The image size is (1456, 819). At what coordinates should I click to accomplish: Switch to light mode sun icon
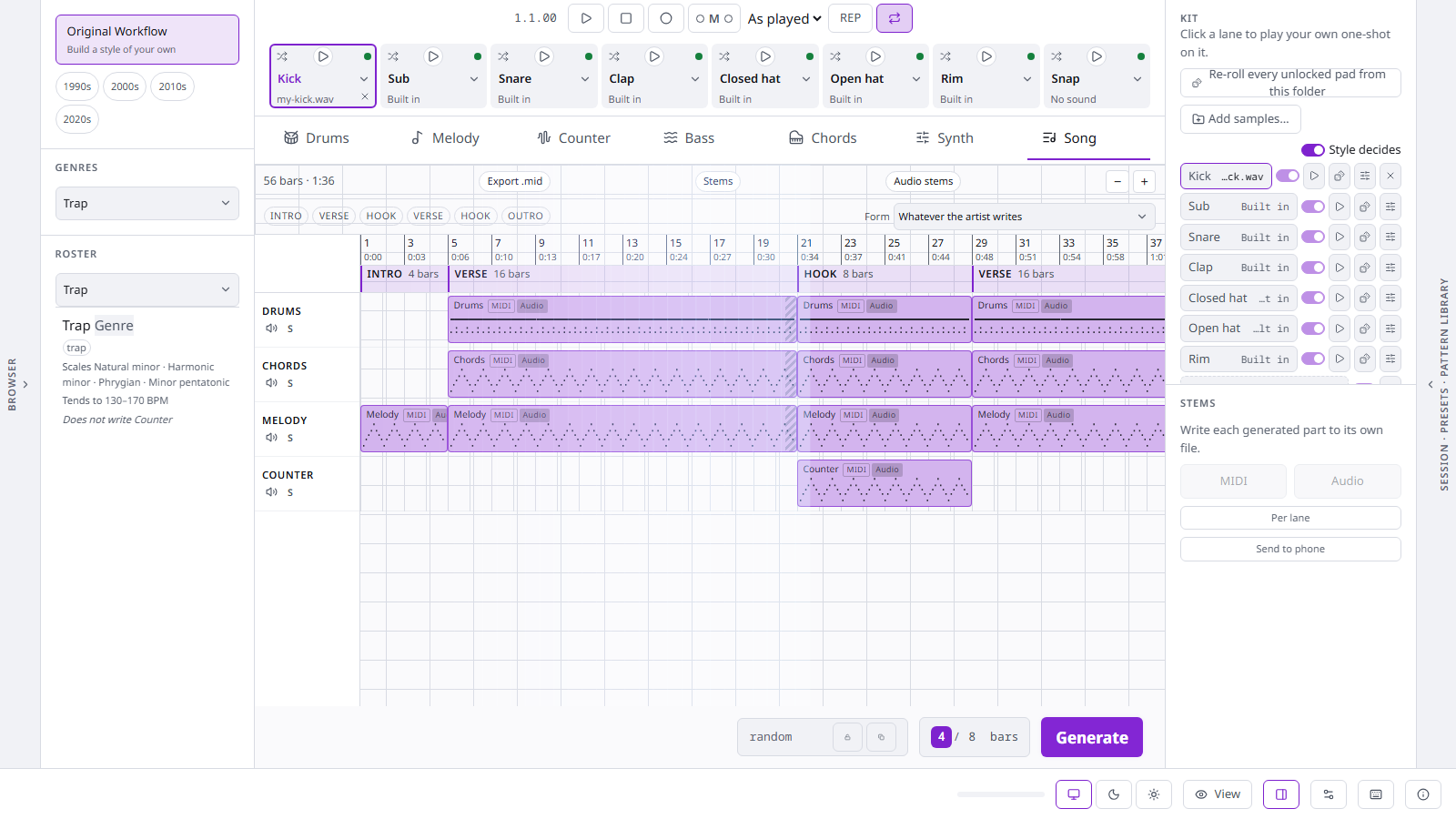pos(1154,794)
